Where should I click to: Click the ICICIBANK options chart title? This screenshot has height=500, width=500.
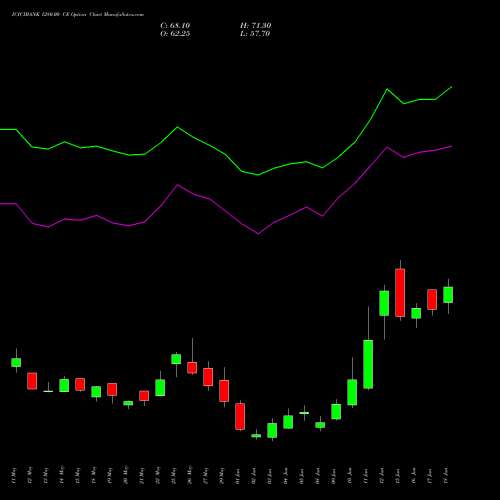point(78,15)
